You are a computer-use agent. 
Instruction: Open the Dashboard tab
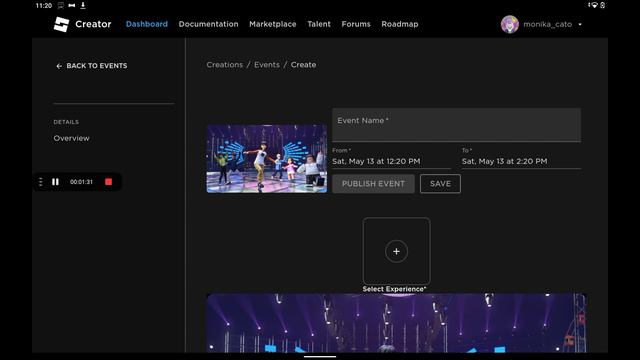(147, 24)
